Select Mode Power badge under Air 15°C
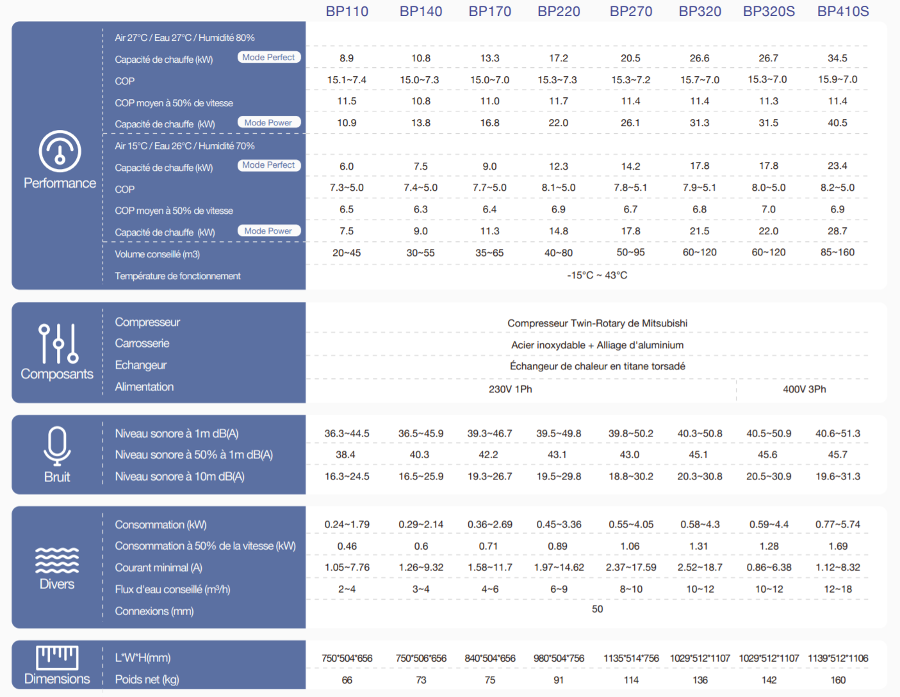 click(268, 231)
